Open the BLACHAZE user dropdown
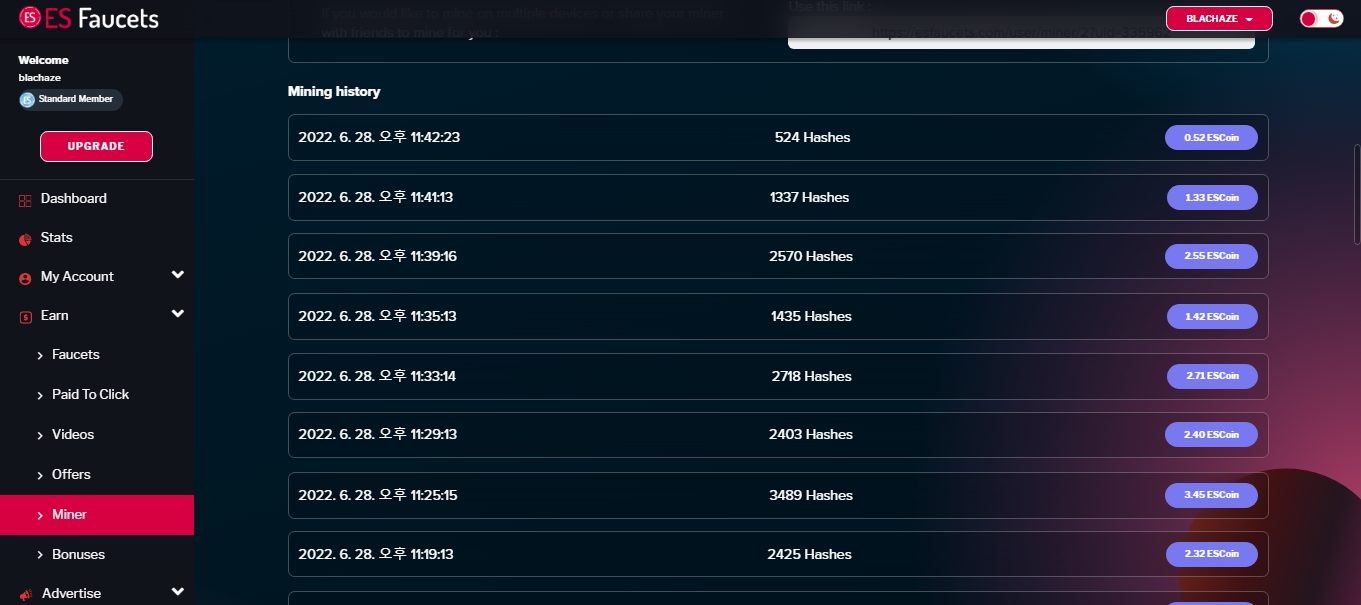Image resolution: width=1361 pixels, height=605 pixels. 1219,18
